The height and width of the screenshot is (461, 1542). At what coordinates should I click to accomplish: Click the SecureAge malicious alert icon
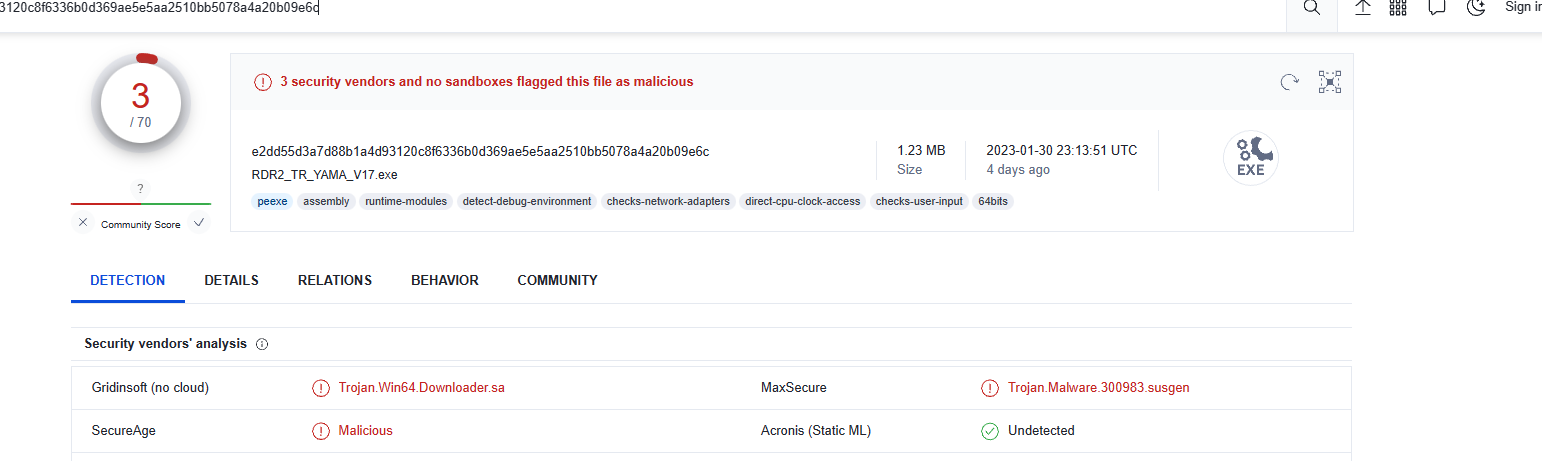(x=321, y=431)
